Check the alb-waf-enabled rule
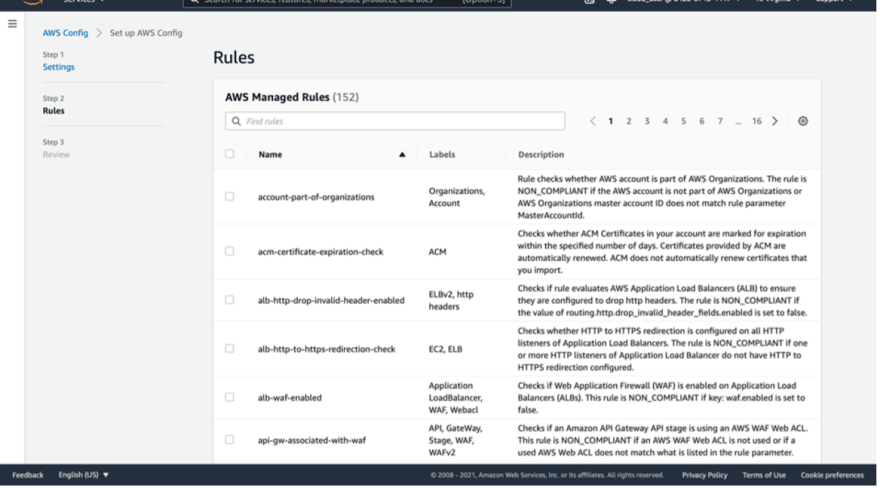 pos(230,397)
